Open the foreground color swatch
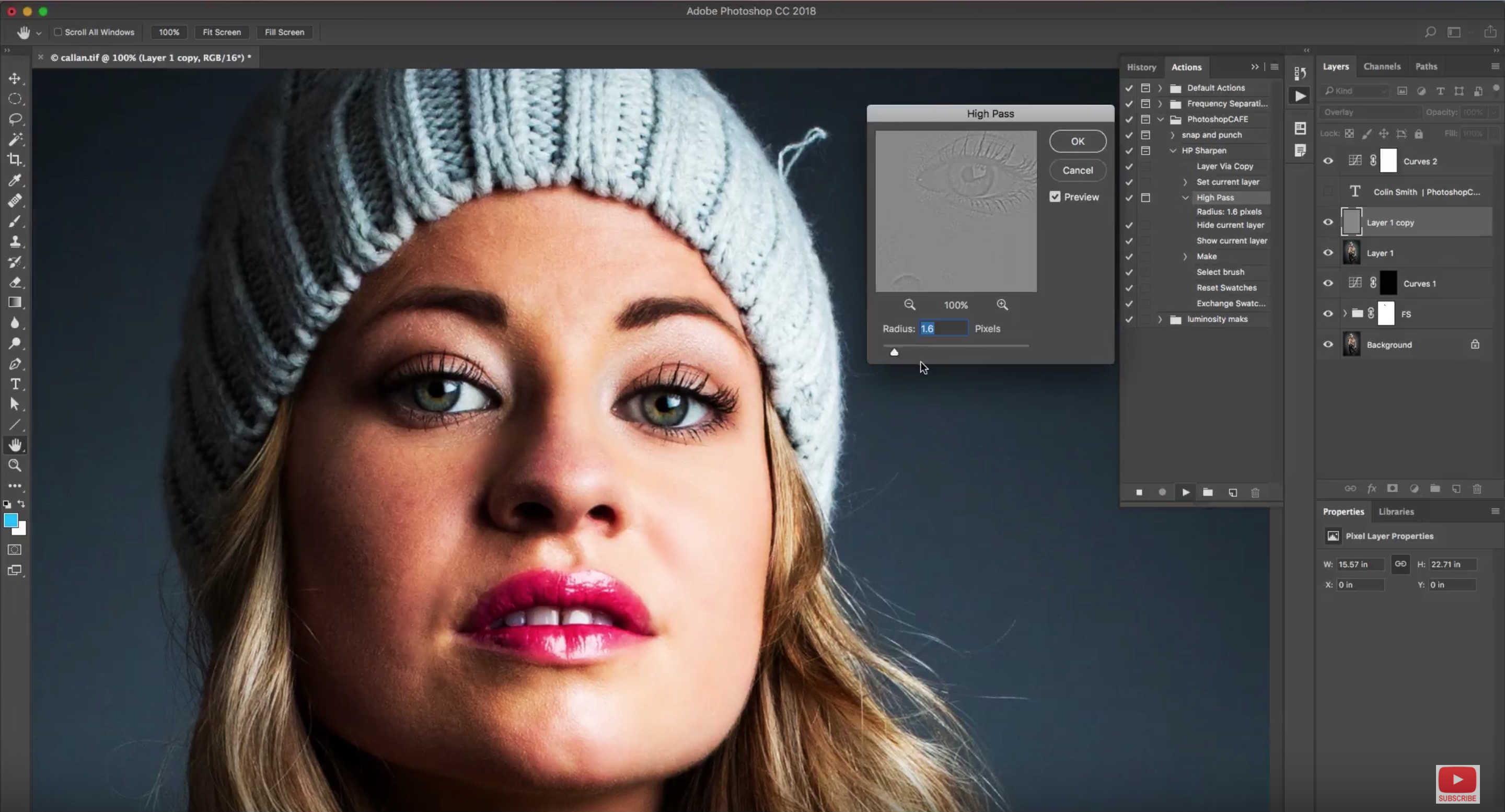Screen dimensions: 1505x812 pyautogui.click(x=10, y=520)
